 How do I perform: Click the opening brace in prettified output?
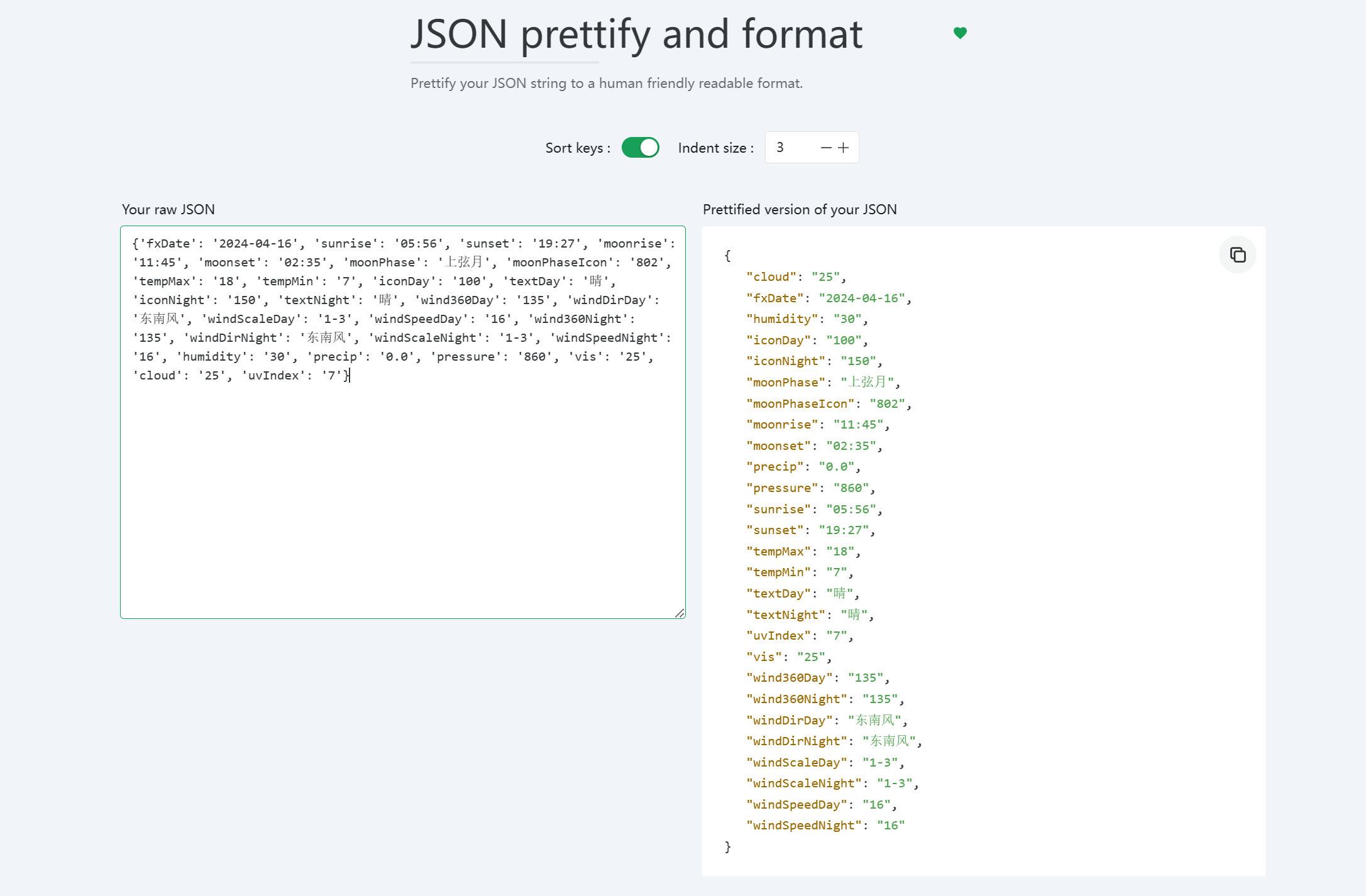point(727,255)
